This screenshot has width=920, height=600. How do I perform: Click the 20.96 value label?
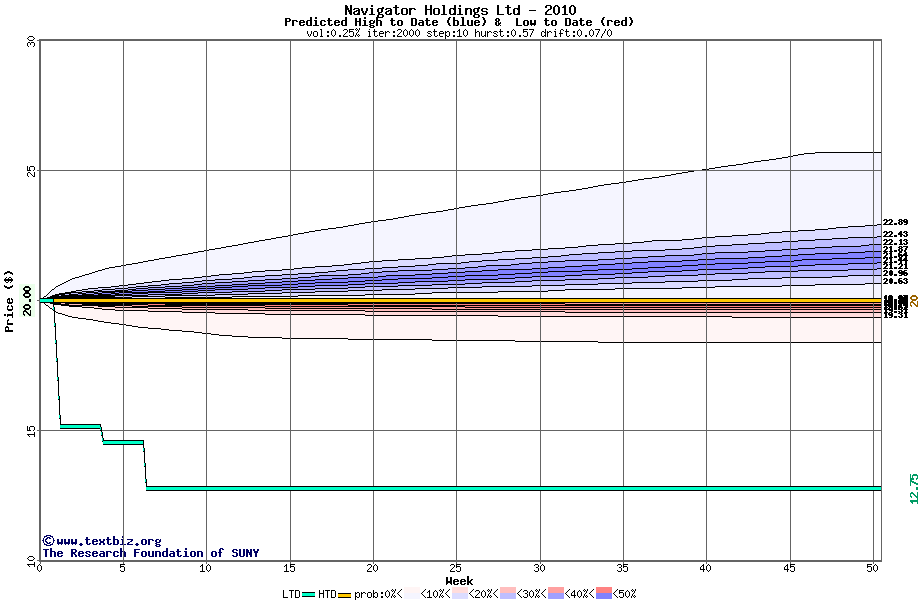click(x=895, y=273)
